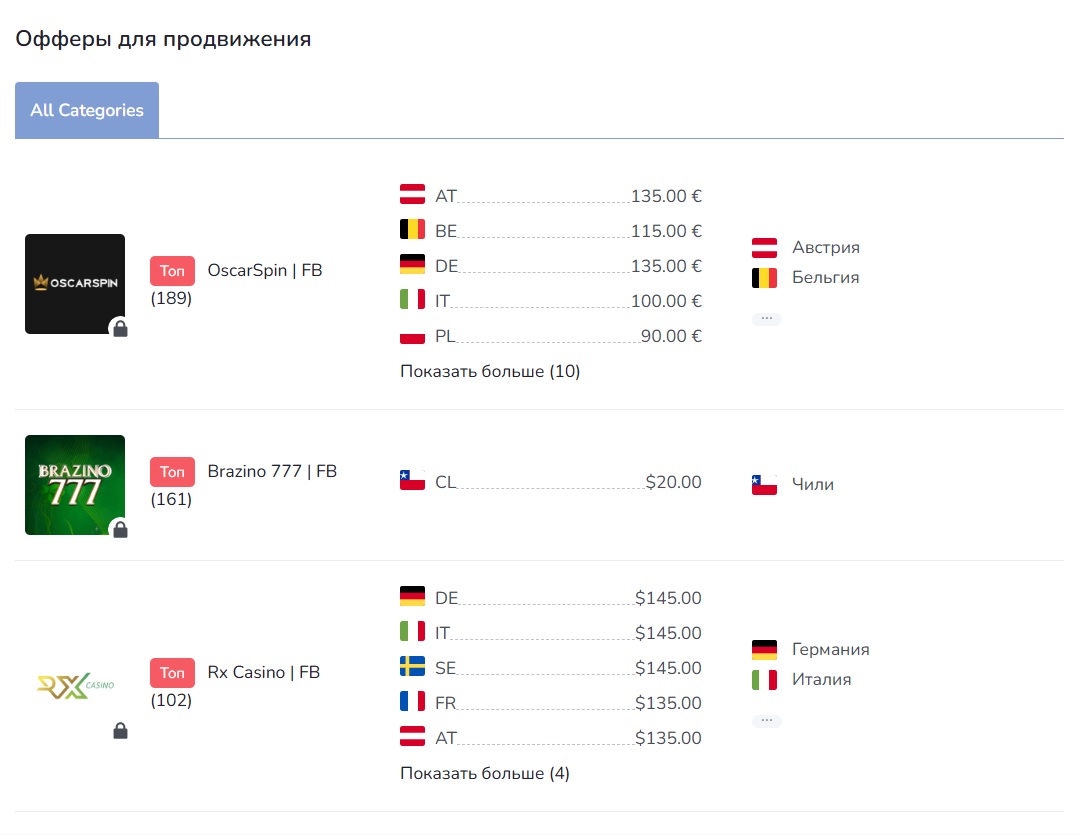Click the Brazino 777 logo thumbnail
This screenshot has height=835, width=1081.
[x=75, y=485]
